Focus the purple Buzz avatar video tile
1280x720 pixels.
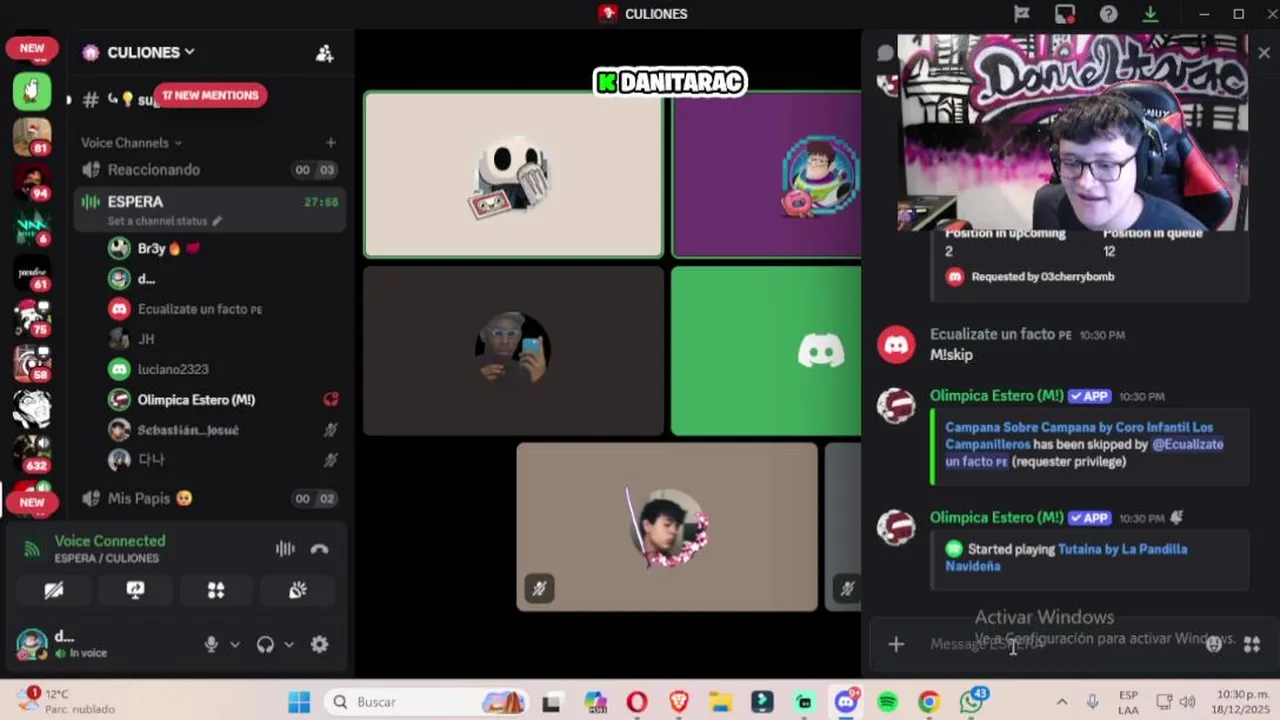point(767,175)
